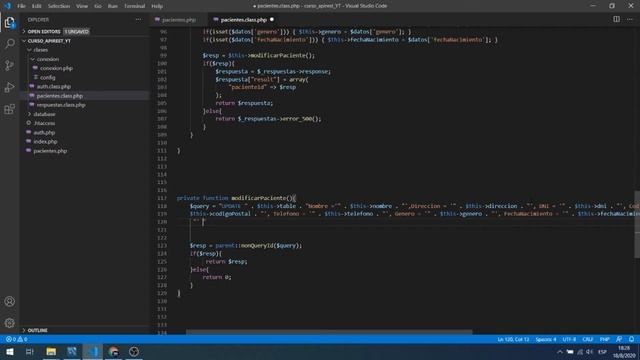Select the pacientes.class.php editor tab
Viewport: 640px width, 360px height.
tap(244, 20)
